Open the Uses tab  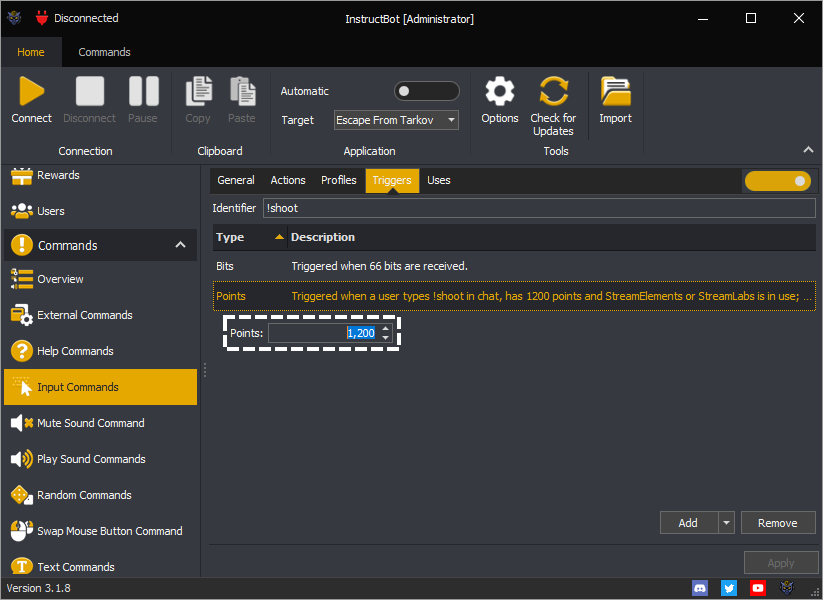point(439,181)
